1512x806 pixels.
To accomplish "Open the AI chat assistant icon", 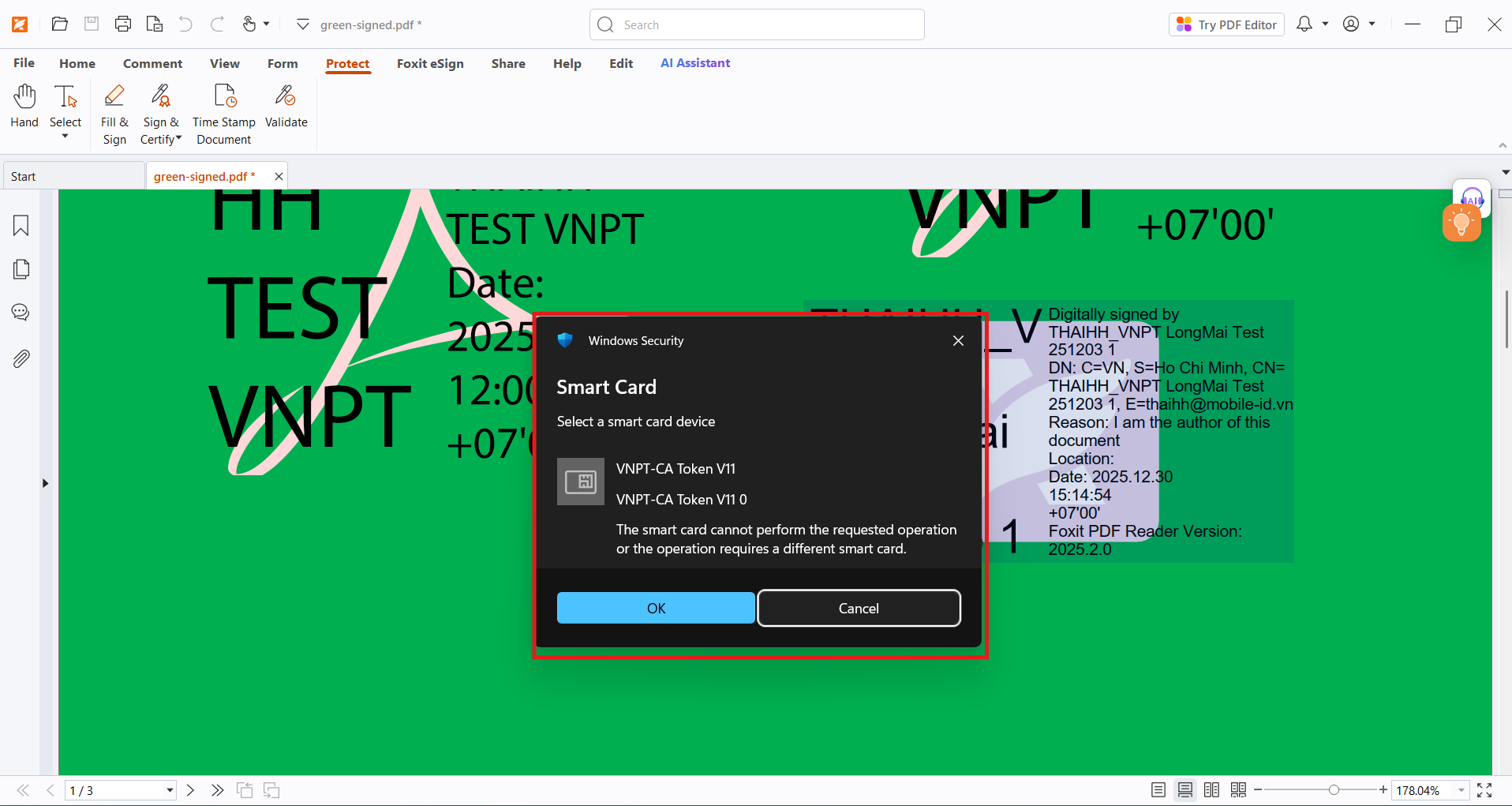I will [1473, 197].
